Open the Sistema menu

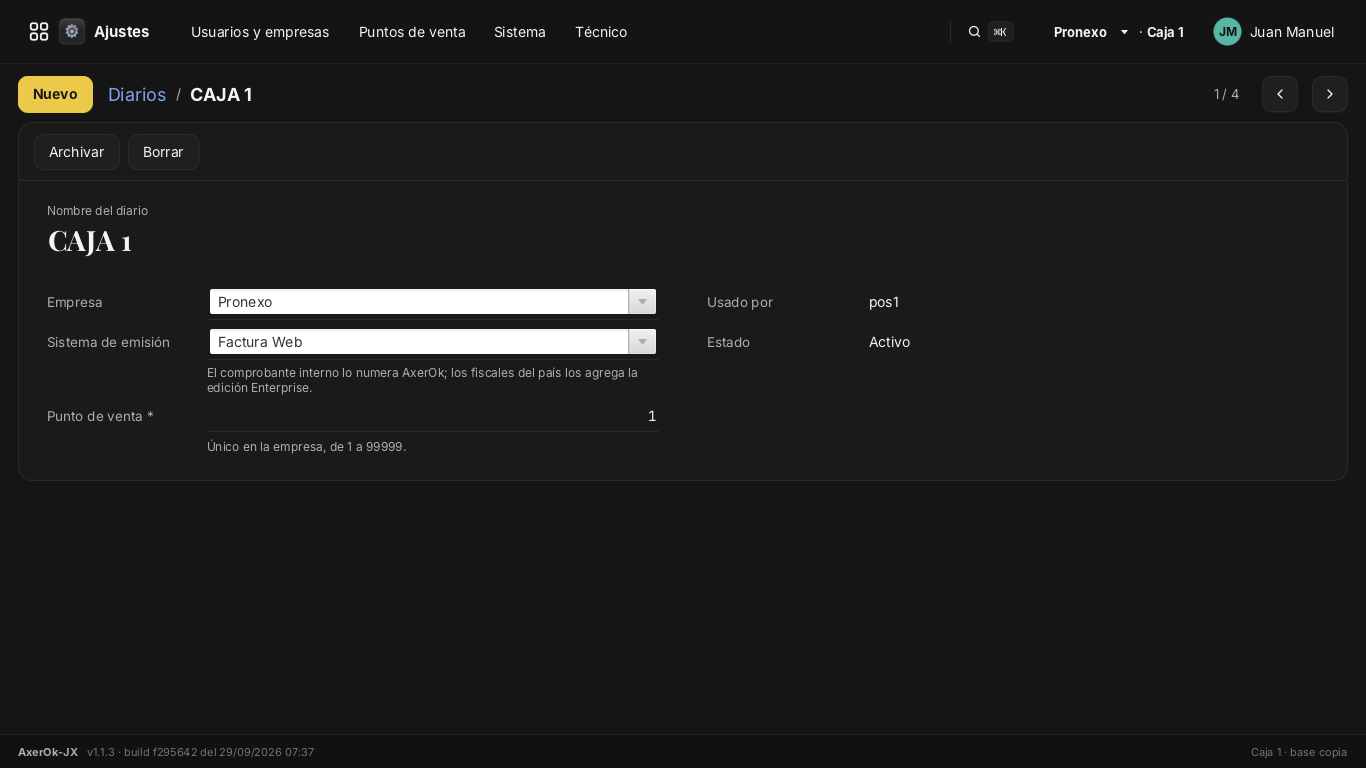(520, 32)
